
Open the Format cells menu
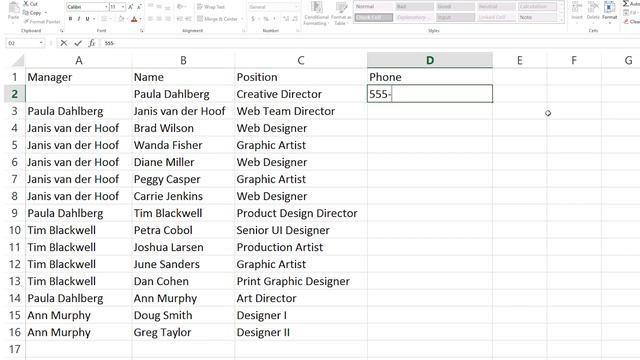coord(609,11)
